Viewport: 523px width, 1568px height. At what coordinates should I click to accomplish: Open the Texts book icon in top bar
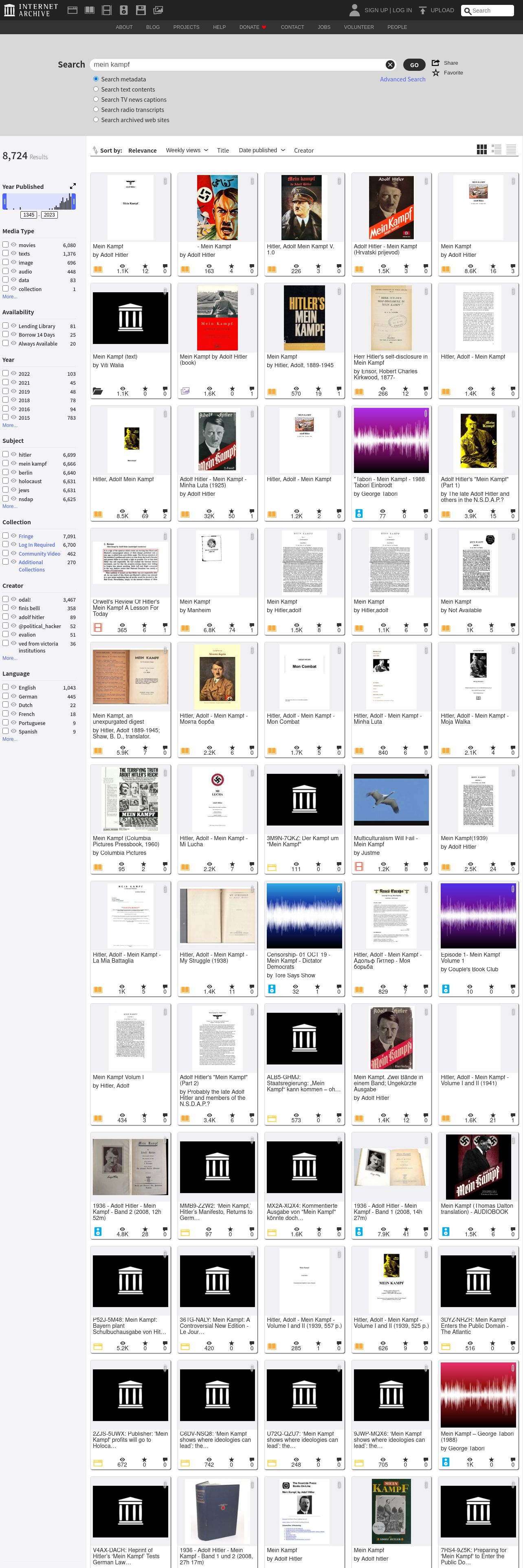(90, 10)
